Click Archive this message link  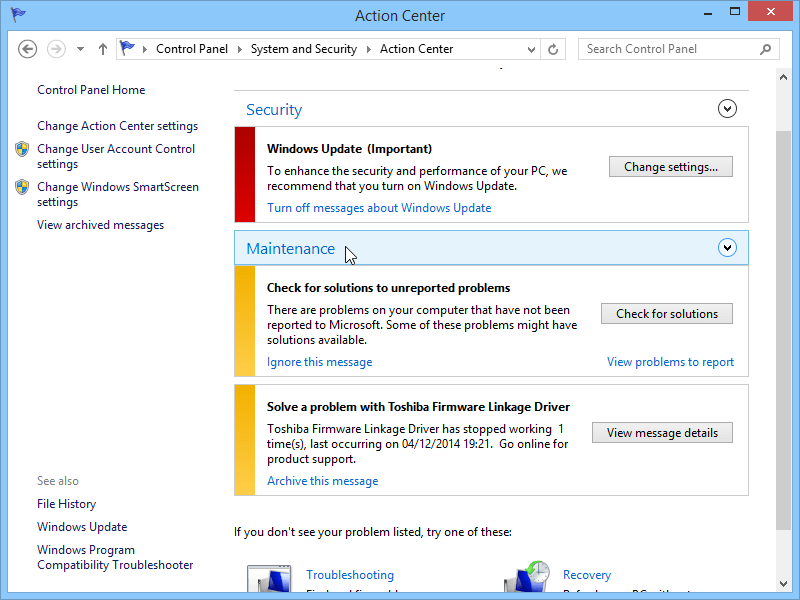[322, 481]
